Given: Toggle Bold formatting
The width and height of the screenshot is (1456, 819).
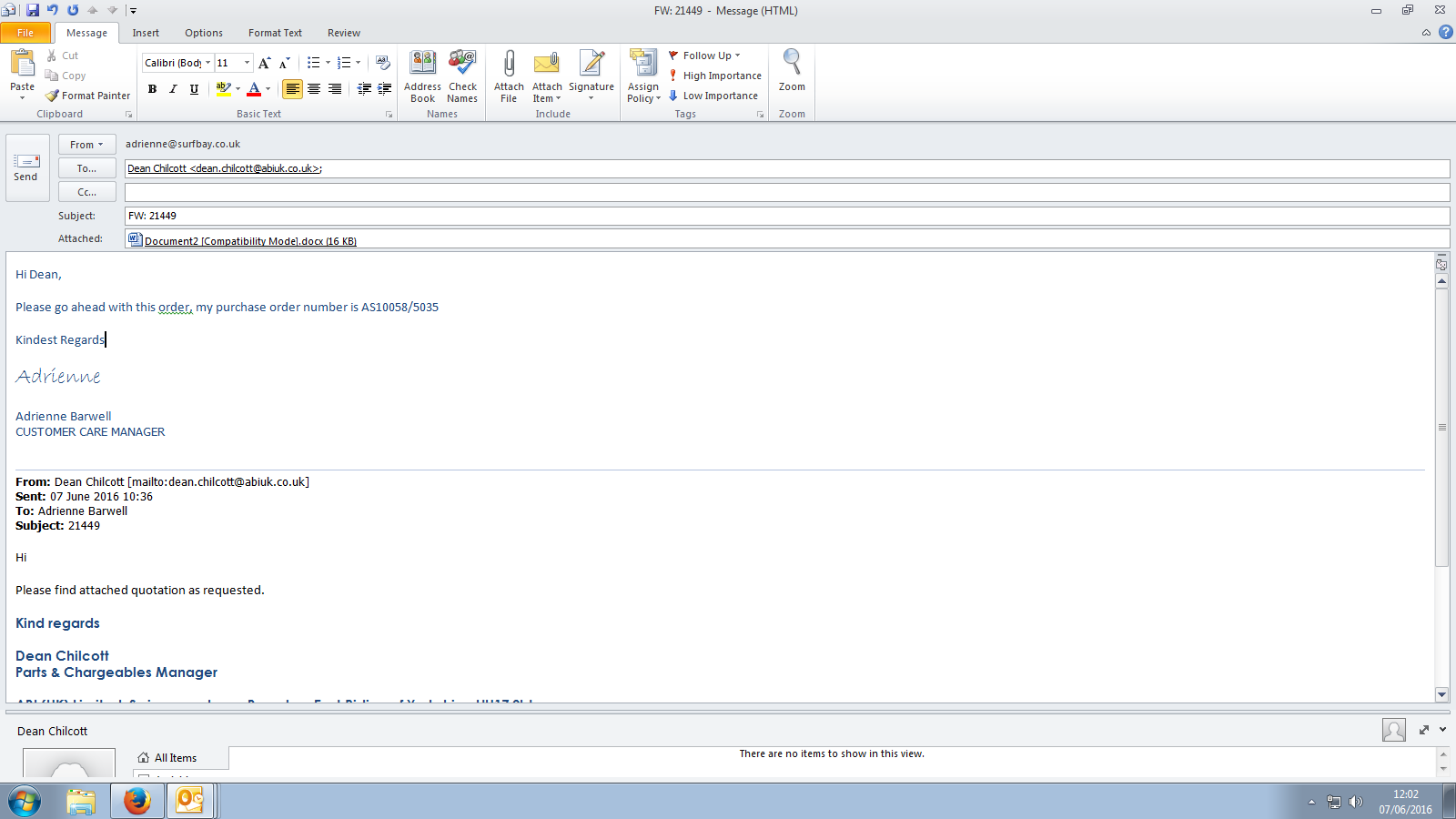Looking at the screenshot, I should coord(152,89).
